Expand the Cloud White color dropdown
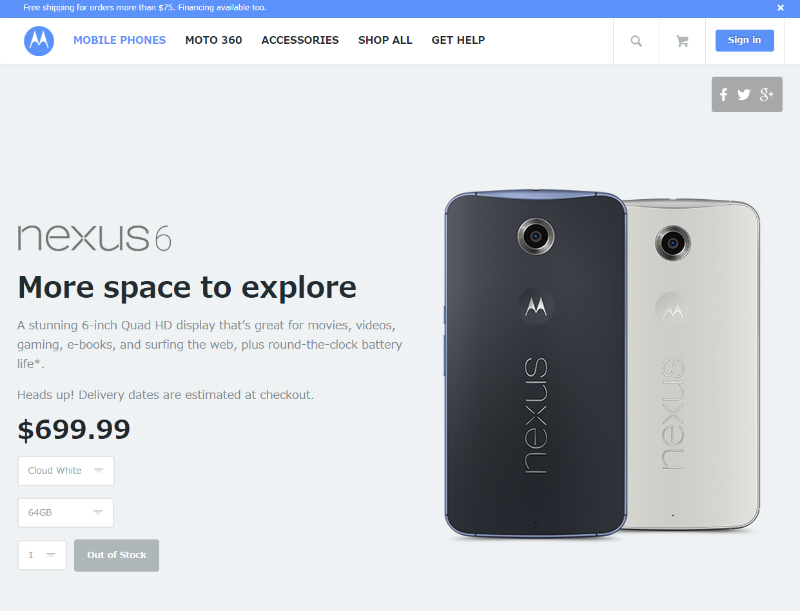800x611 pixels. 66,471
